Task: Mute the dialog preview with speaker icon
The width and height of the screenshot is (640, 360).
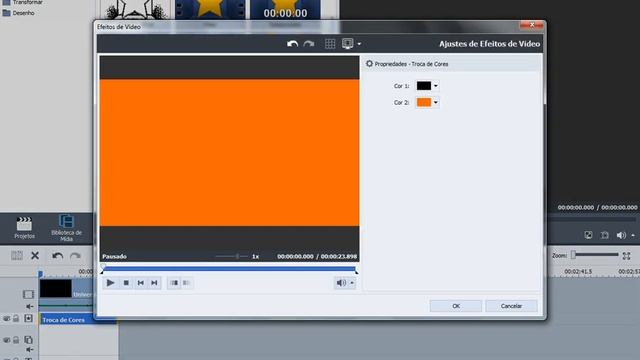Action: [341, 282]
